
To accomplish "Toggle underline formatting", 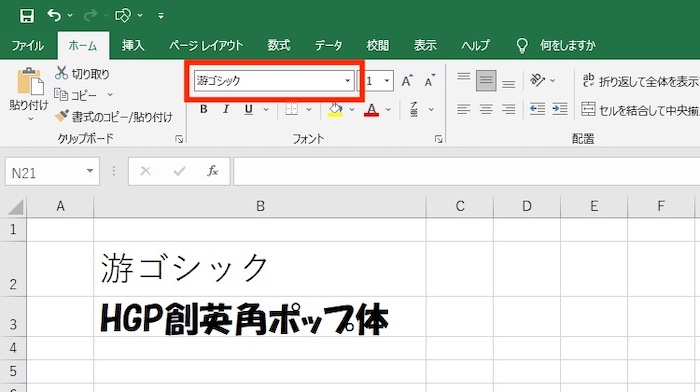I will pyautogui.click(x=249, y=109).
